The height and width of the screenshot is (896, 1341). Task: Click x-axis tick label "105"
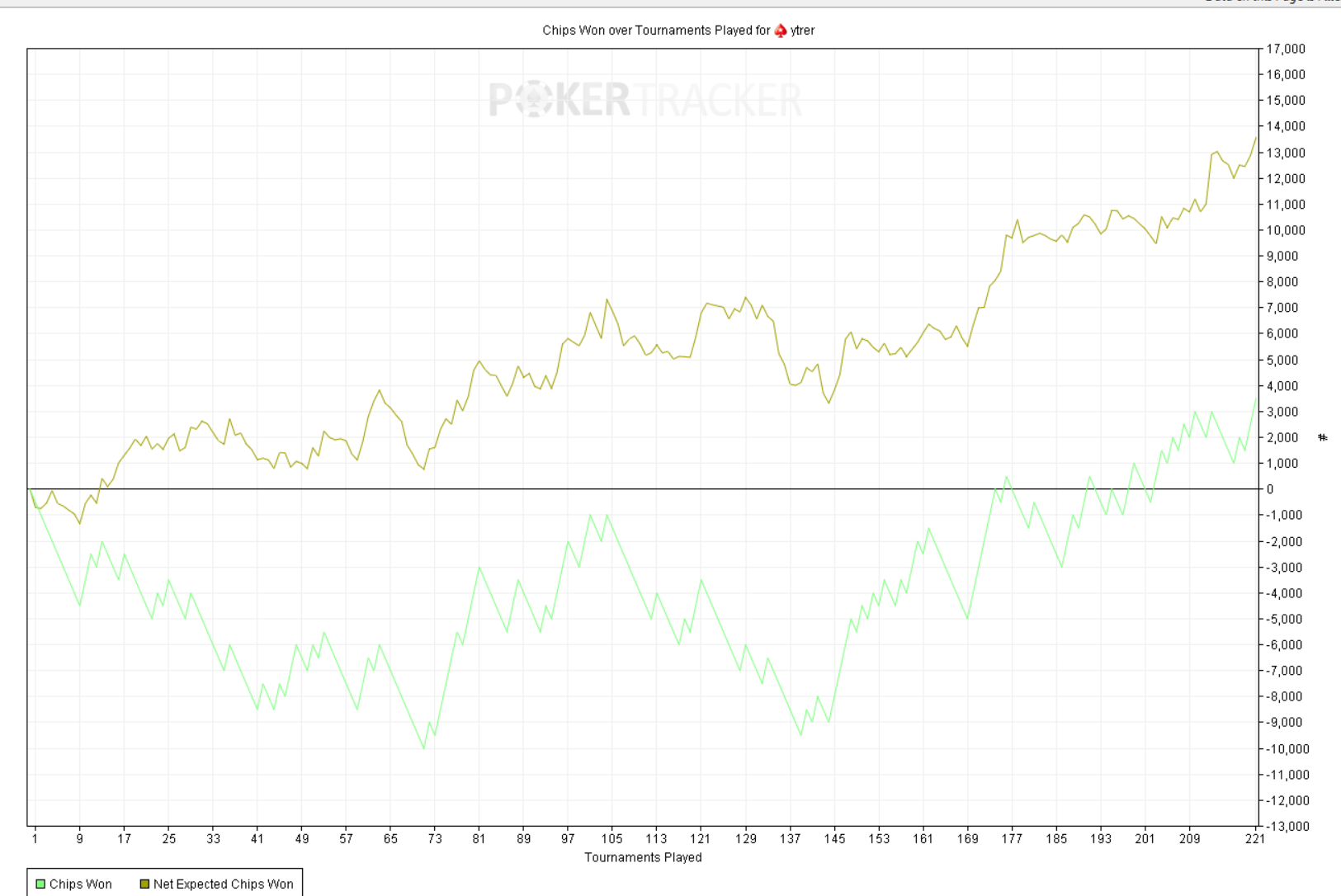[x=612, y=839]
